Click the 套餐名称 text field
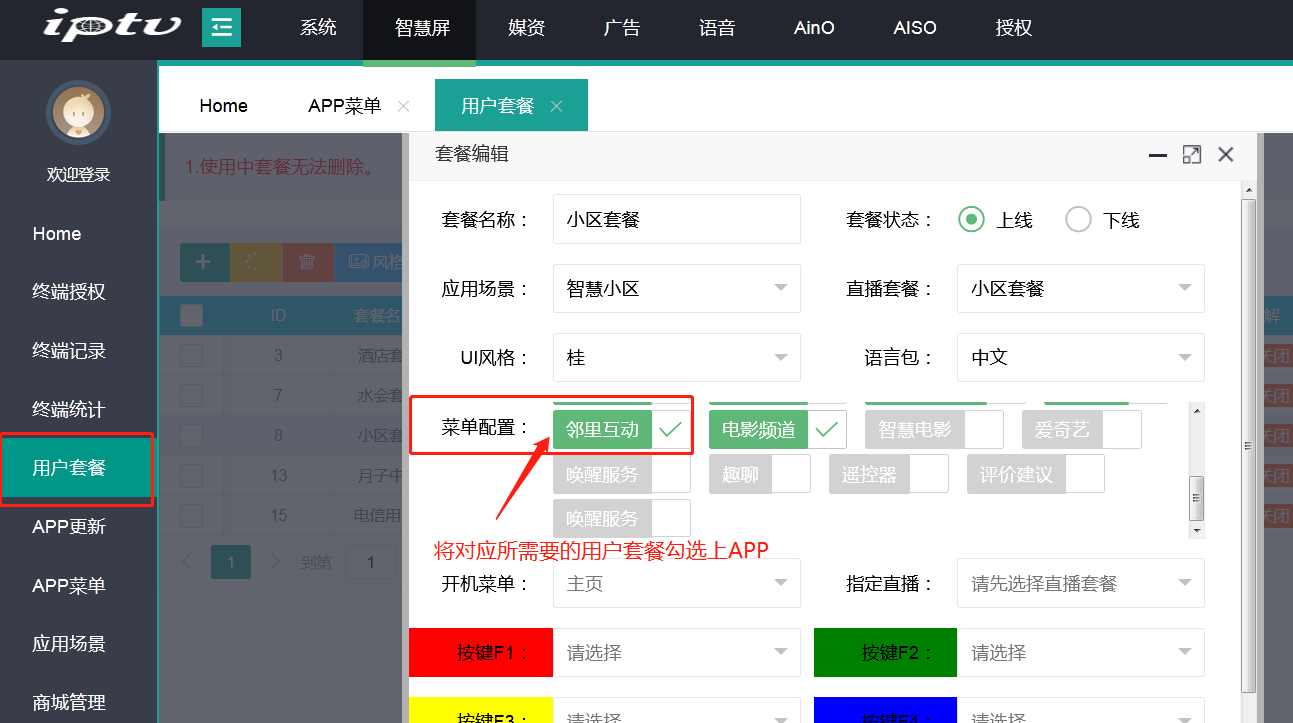This screenshot has width=1293, height=723. click(676, 220)
